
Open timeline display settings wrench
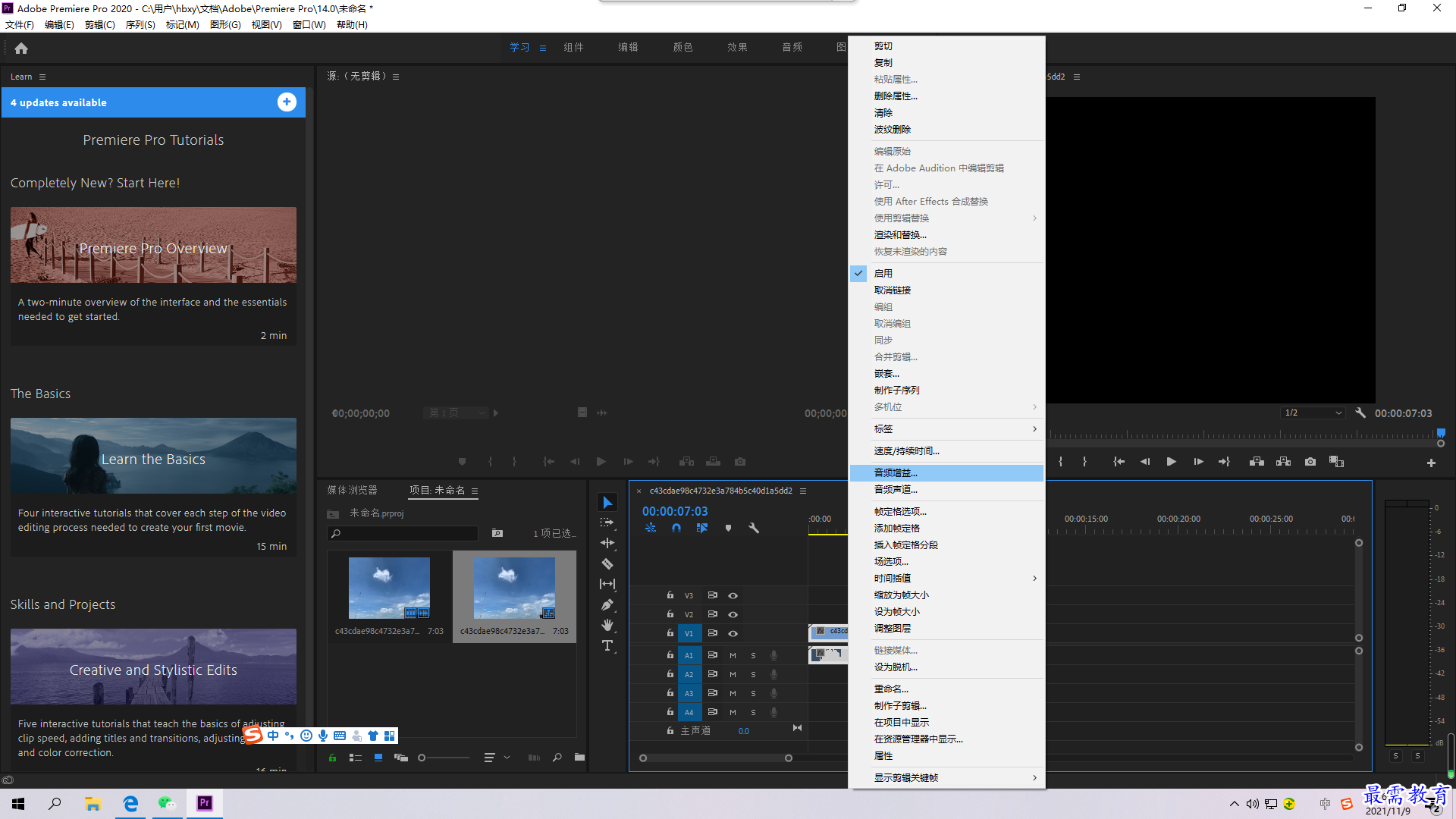pyautogui.click(x=754, y=528)
